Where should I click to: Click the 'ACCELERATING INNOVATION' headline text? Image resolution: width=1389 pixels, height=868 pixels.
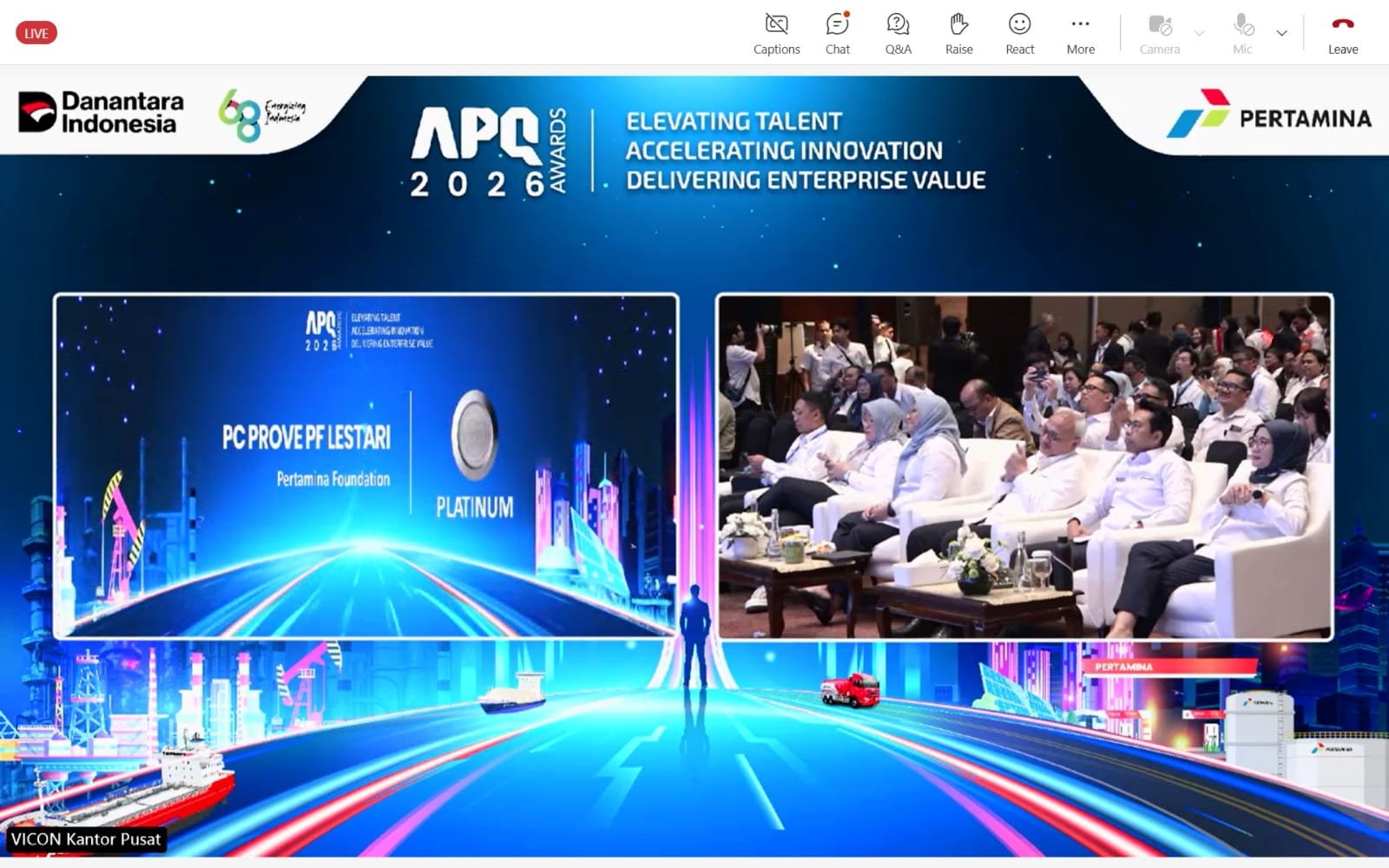click(x=784, y=150)
